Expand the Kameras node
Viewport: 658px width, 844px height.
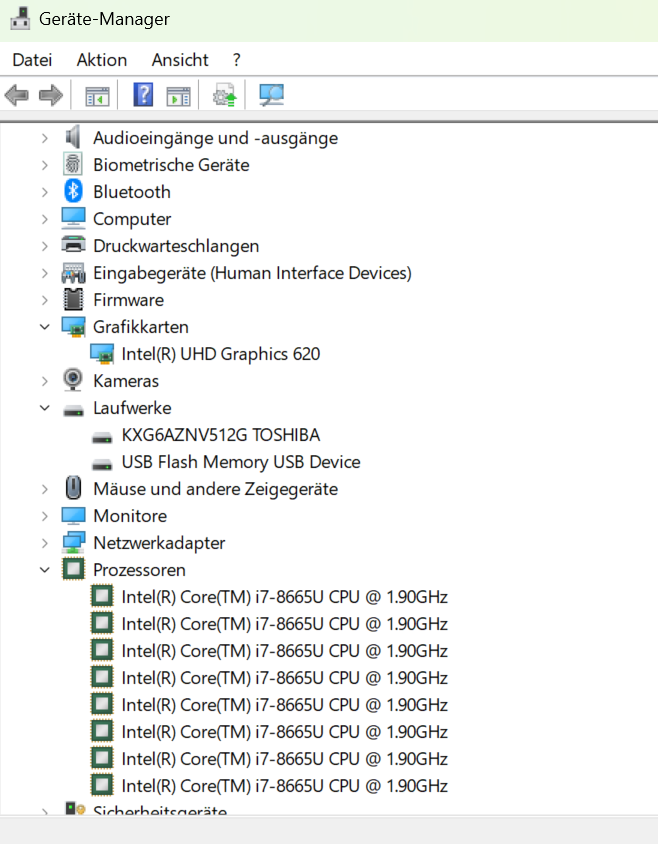[45, 381]
